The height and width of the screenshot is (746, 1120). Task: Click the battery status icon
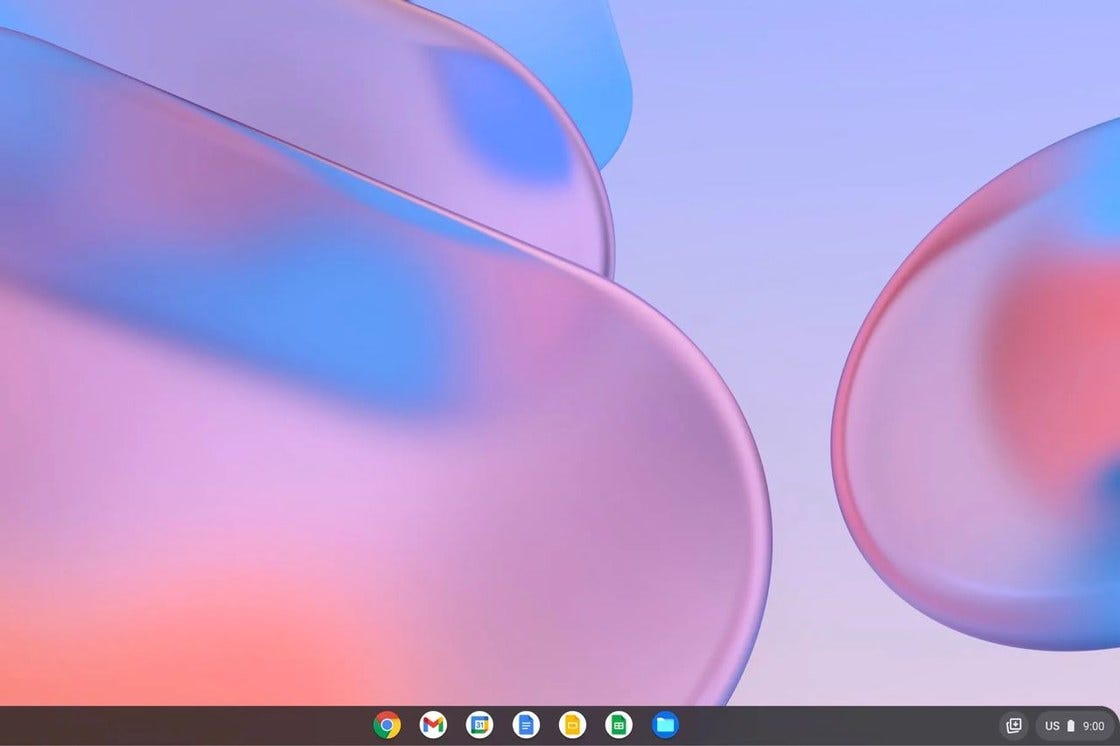(1071, 726)
